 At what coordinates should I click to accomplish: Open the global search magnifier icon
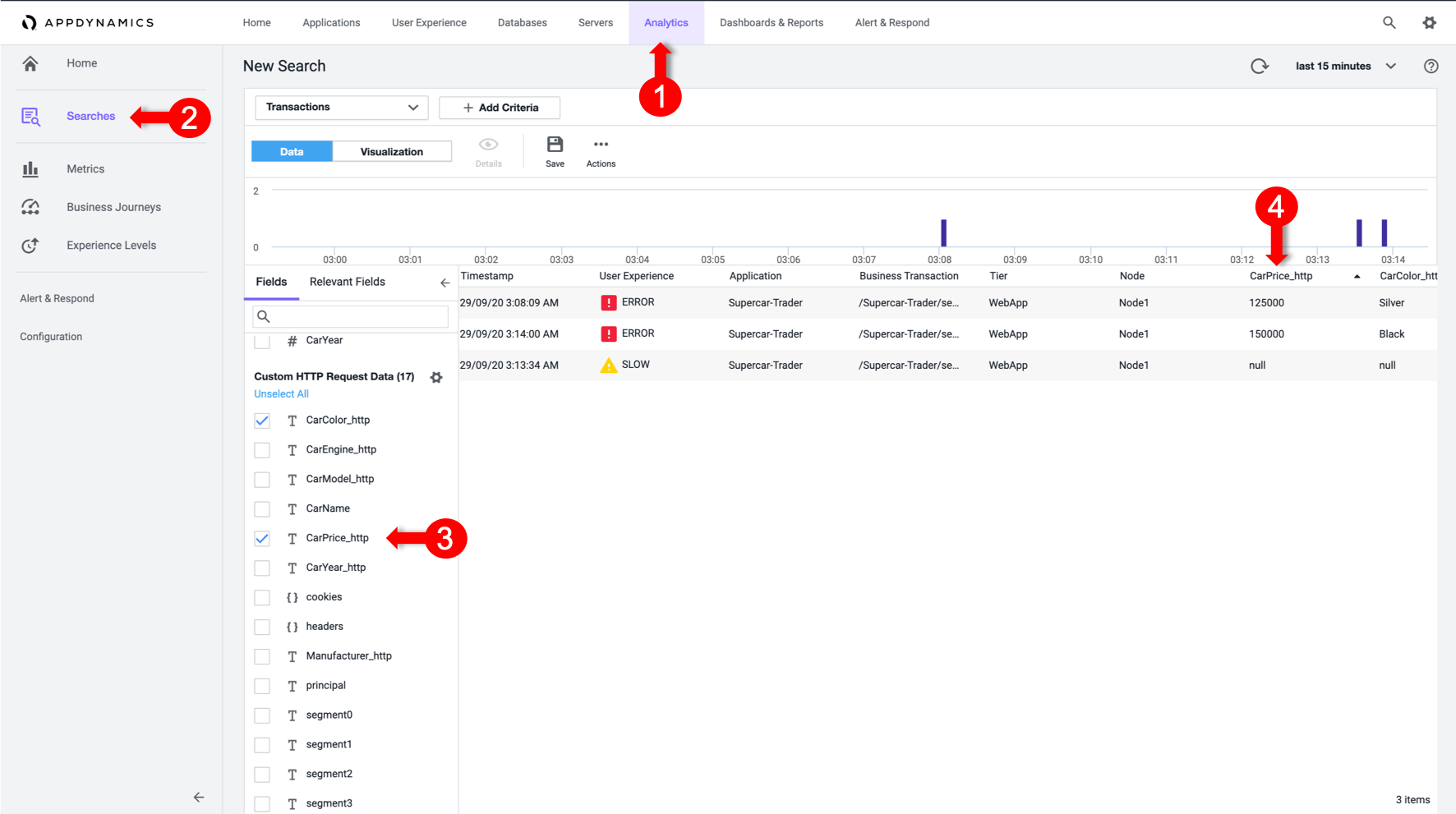tap(1389, 22)
